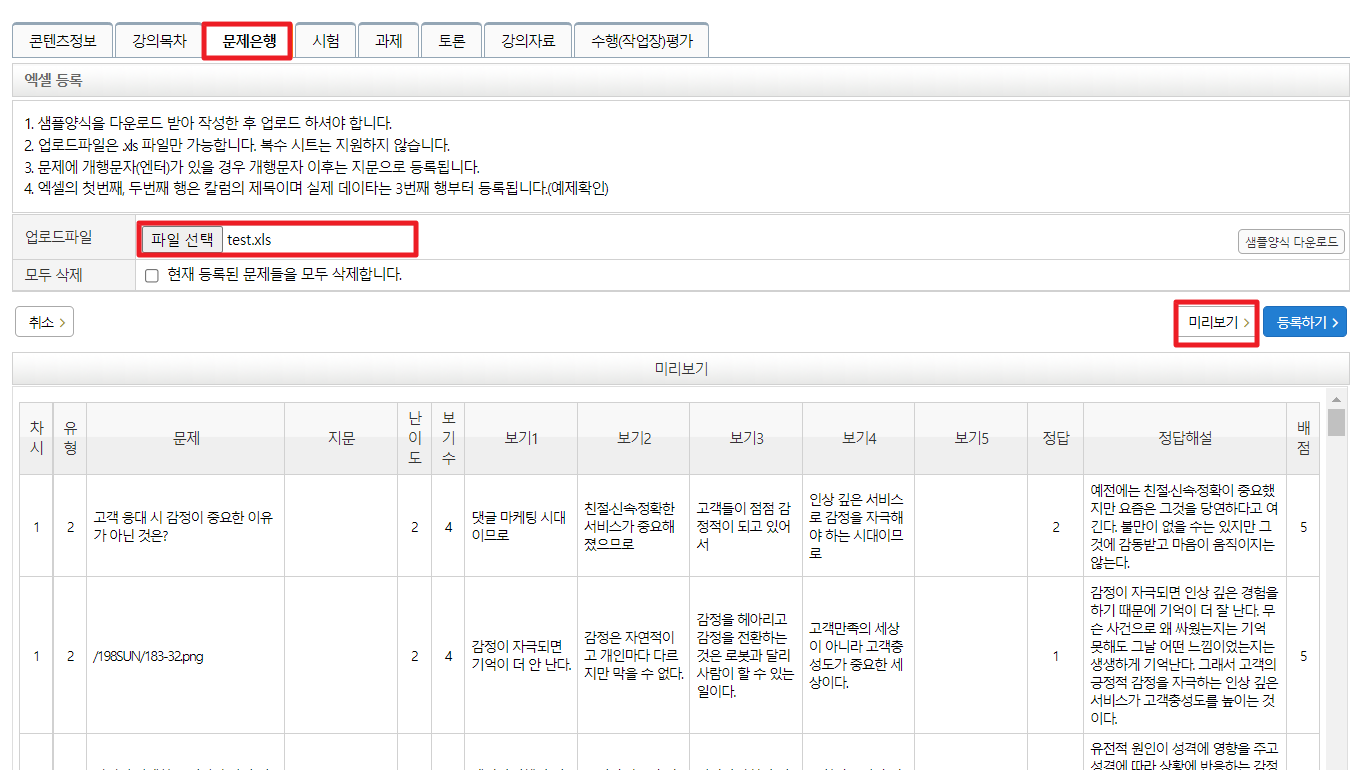Select the 문제은행 tab
Viewport: 1350px width, 770px height.
pyautogui.click(x=248, y=41)
